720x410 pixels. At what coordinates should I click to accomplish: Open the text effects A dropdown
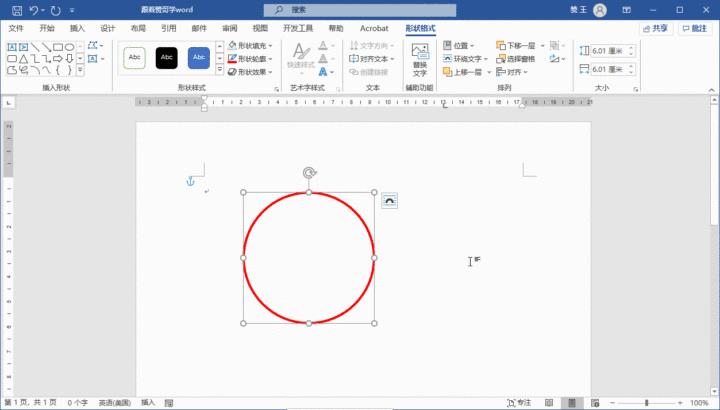pyautogui.click(x=326, y=72)
